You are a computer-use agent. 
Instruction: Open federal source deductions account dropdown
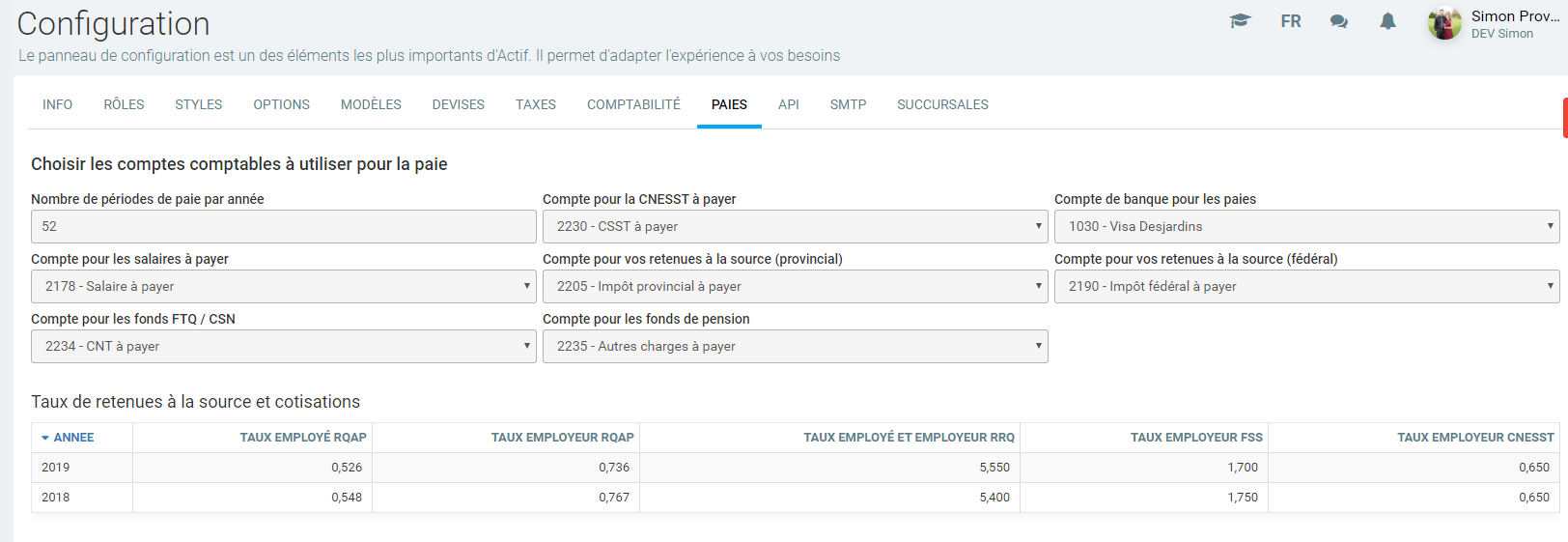click(1306, 286)
